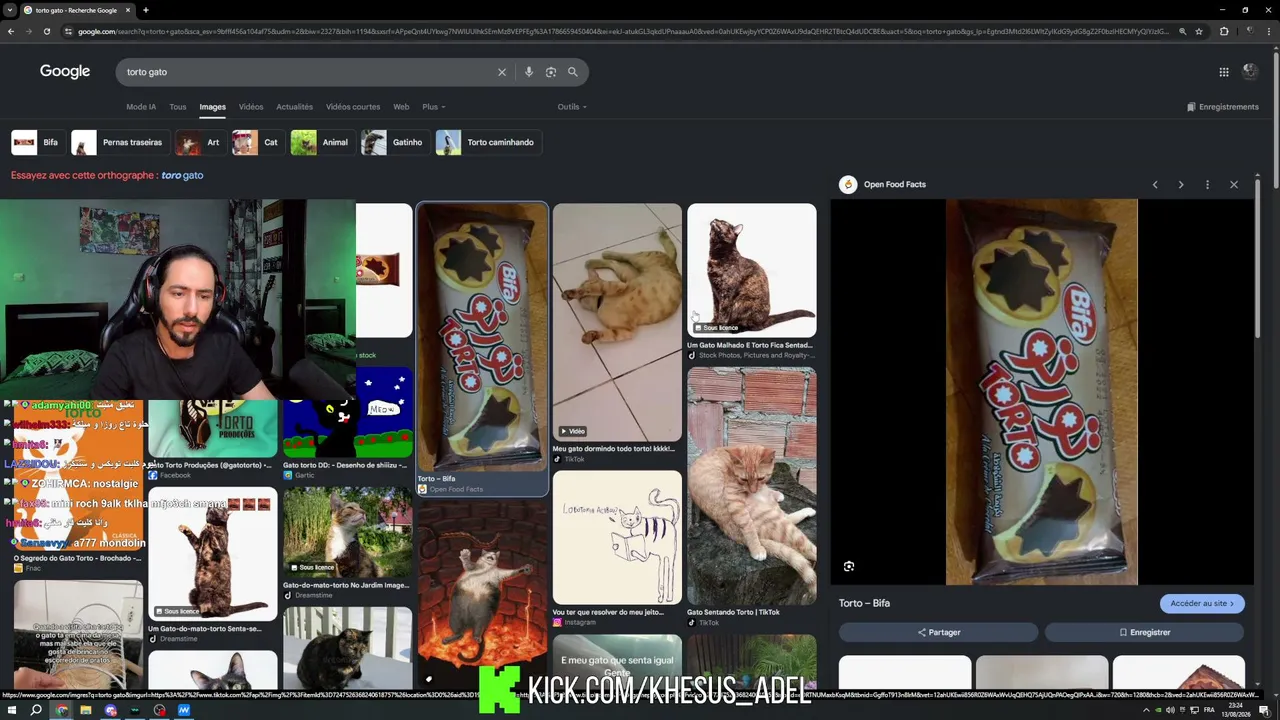Click the Enregistrer button

(1145, 633)
